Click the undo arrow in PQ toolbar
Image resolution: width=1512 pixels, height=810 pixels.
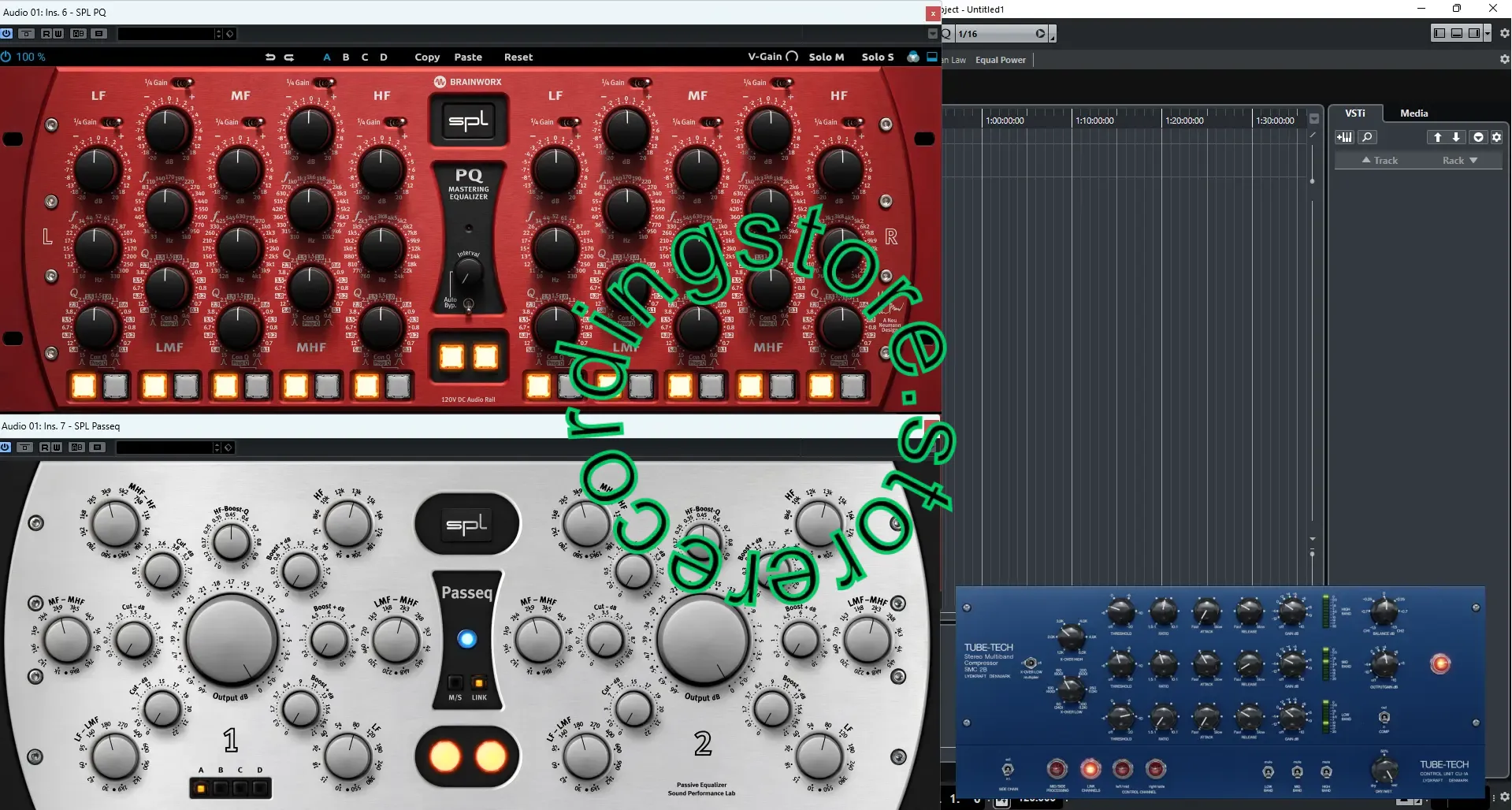[270, 57]
